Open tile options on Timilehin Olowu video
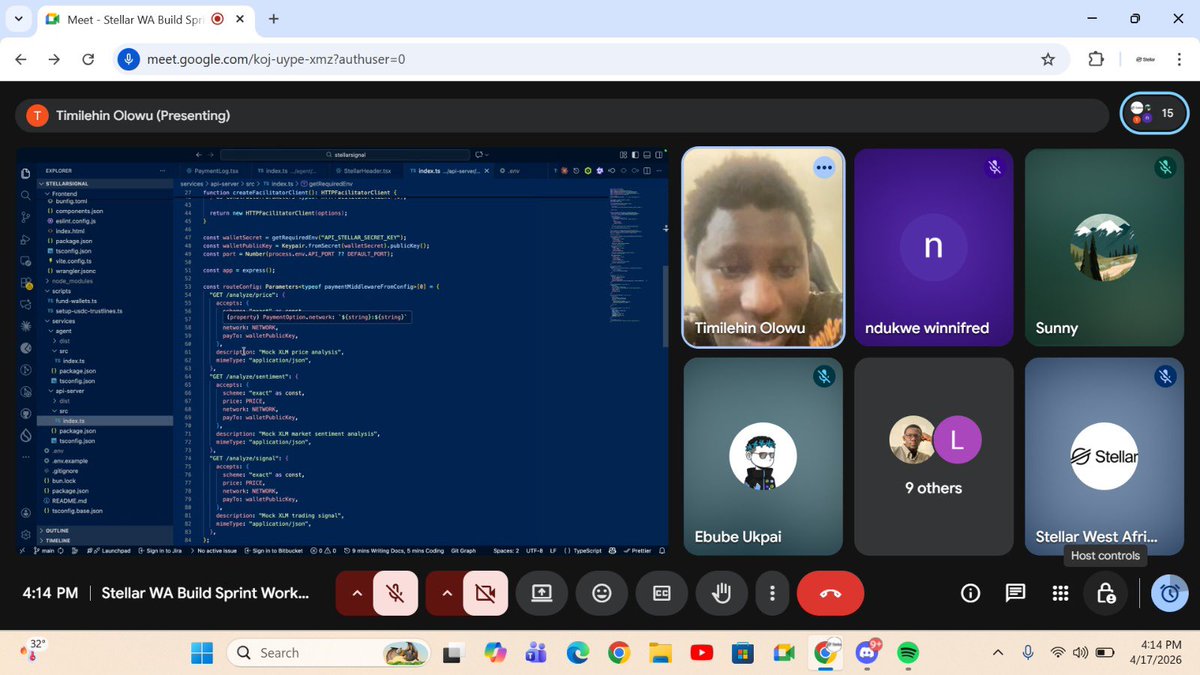The image size is (1200, 675). point(823,168)
